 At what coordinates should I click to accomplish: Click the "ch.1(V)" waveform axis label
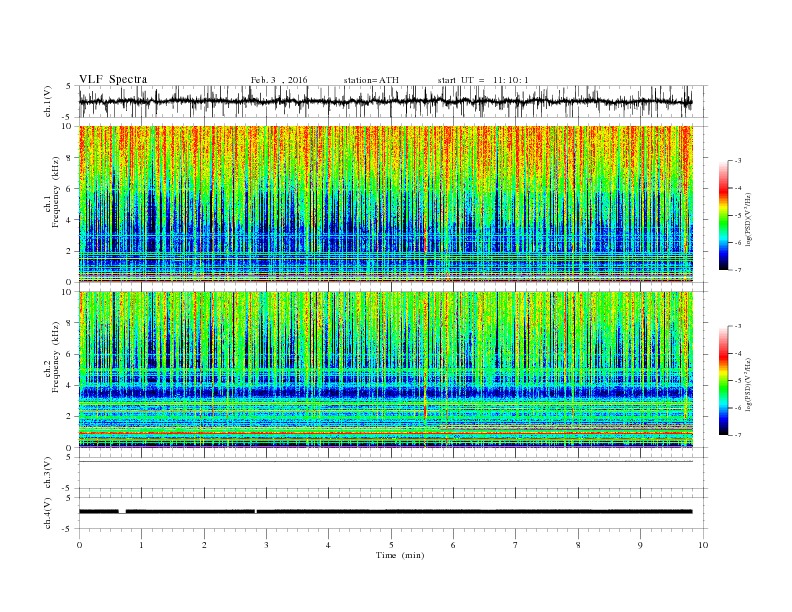point(48,101)
